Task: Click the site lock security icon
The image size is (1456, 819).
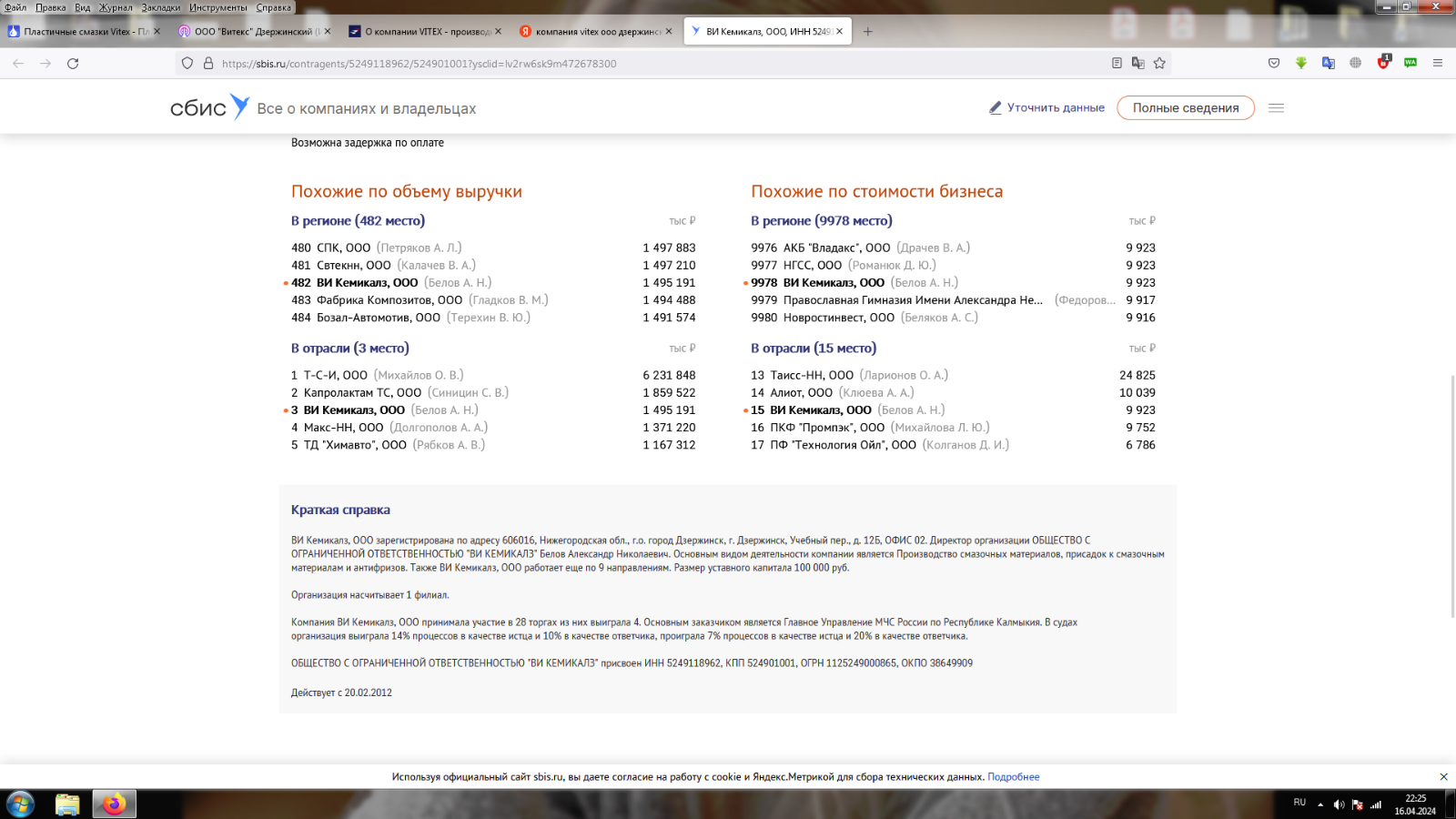Action: tap(208, 64)
